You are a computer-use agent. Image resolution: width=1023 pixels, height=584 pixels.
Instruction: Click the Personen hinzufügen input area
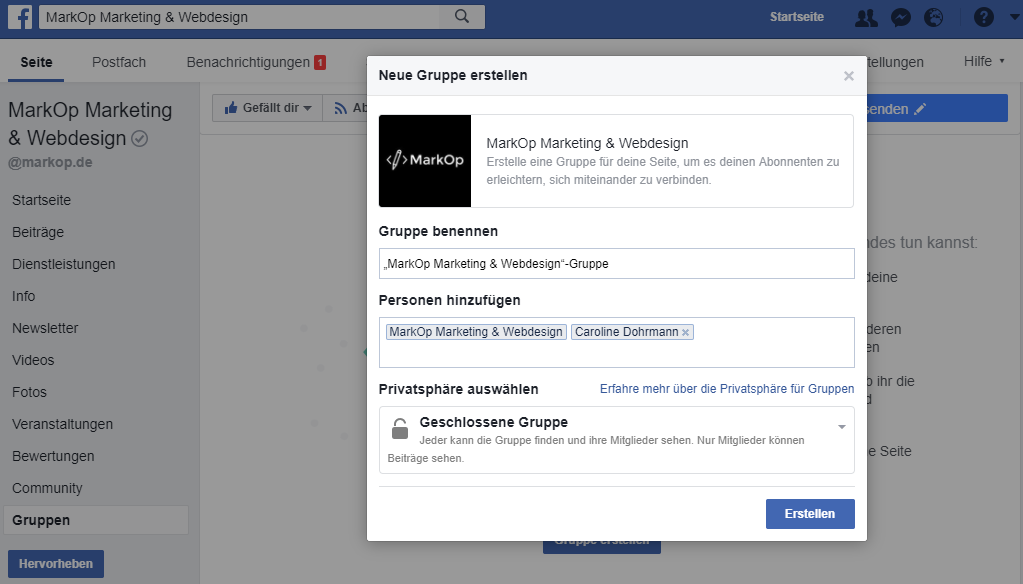617,343
